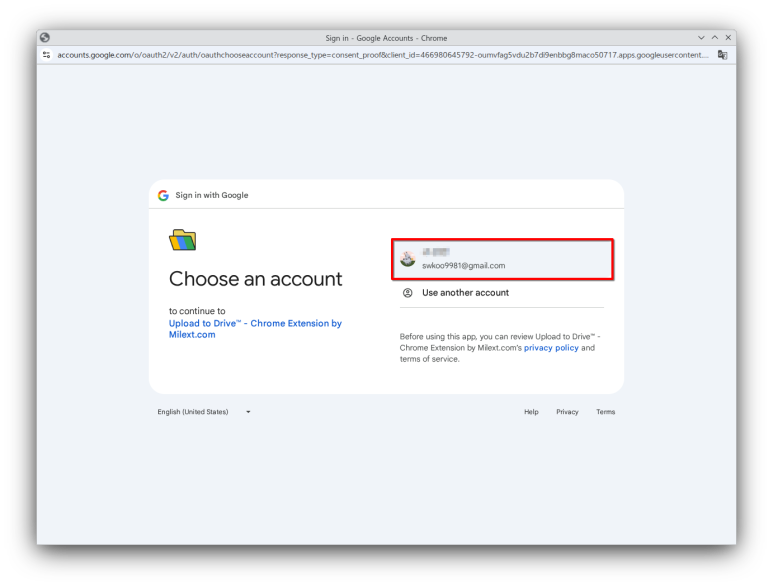773x588 pixels.
Task: Open the Help link in footer
Action: [531, 412]
